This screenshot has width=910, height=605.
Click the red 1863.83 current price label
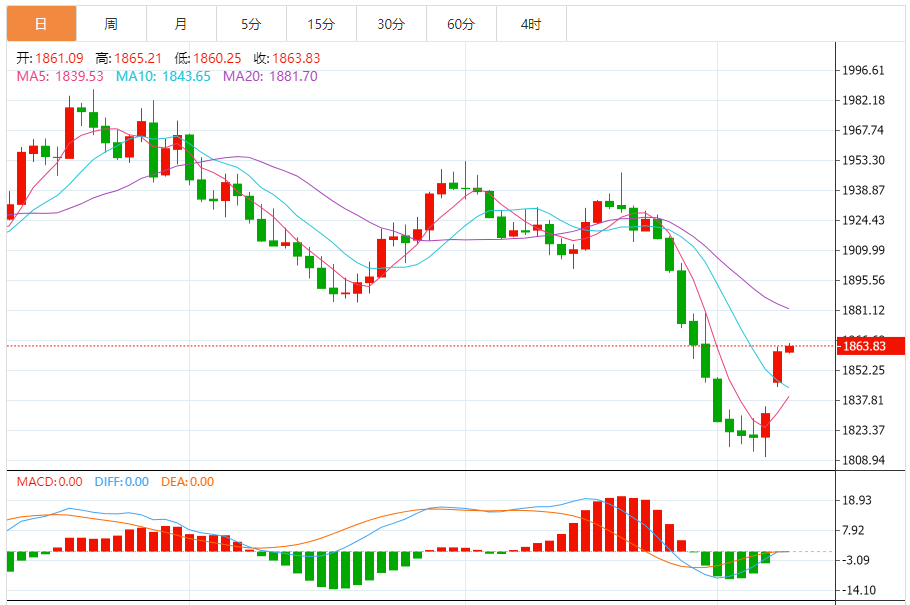871,346
